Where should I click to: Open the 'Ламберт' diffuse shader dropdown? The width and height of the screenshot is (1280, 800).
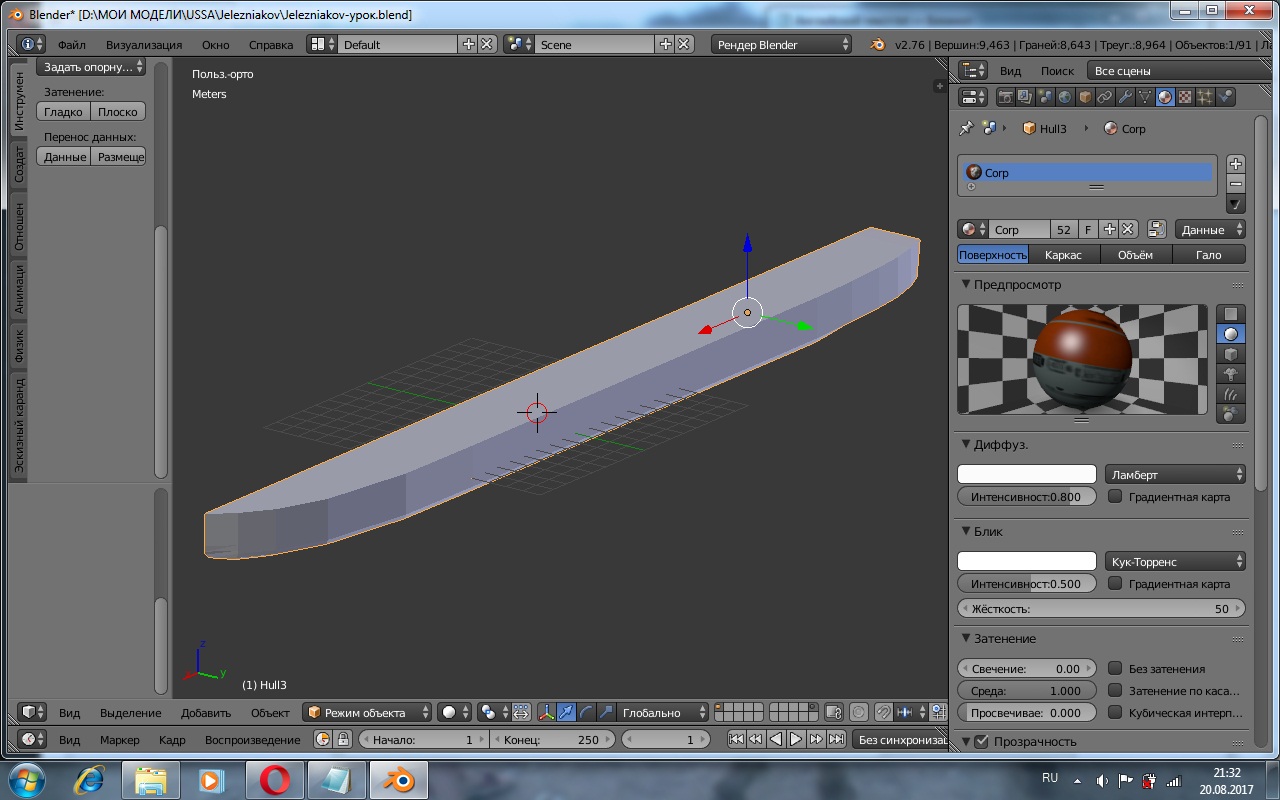(x=1175, y=474)
